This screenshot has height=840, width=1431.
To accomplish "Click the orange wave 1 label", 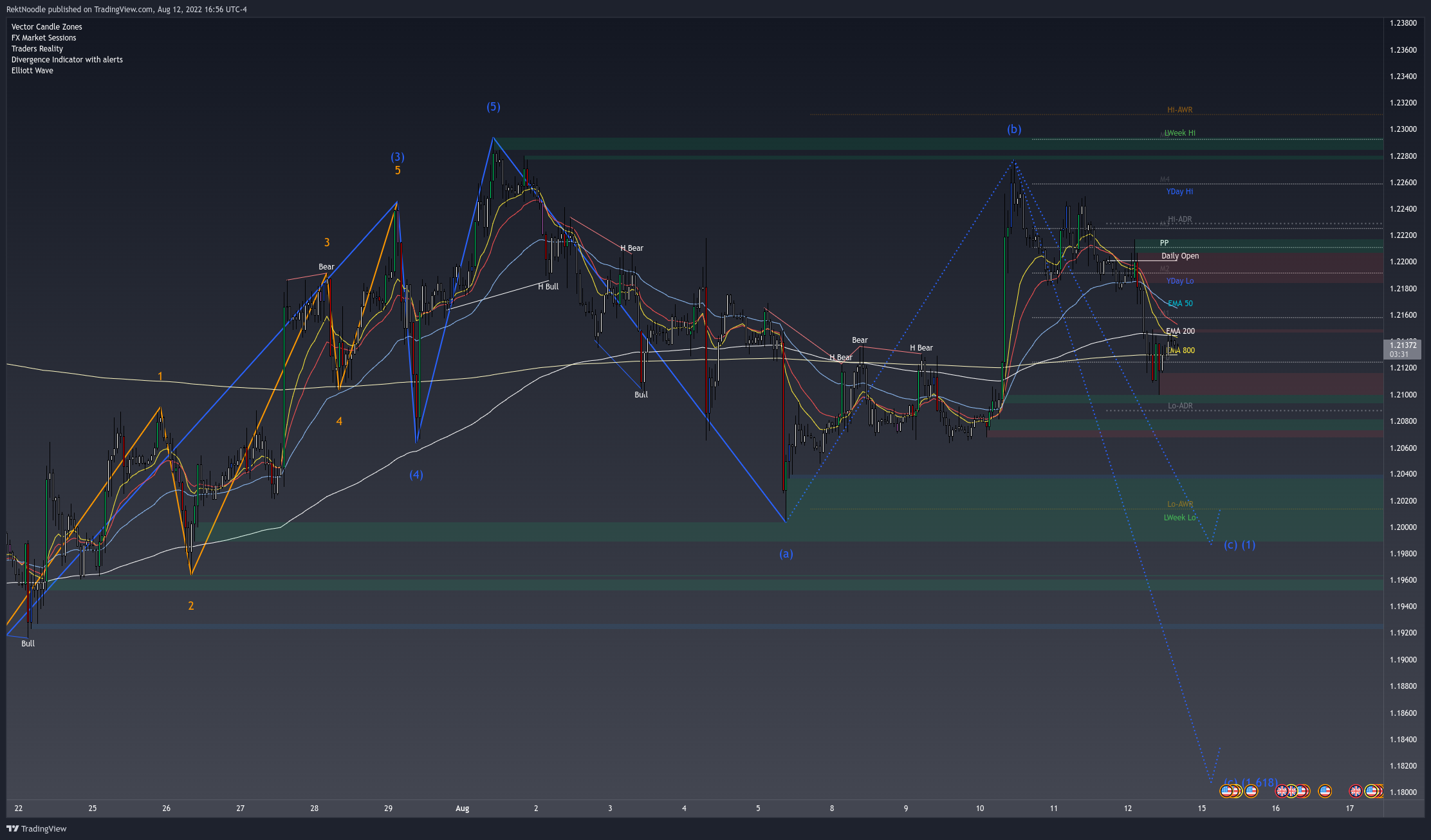I will coord(160,376).
